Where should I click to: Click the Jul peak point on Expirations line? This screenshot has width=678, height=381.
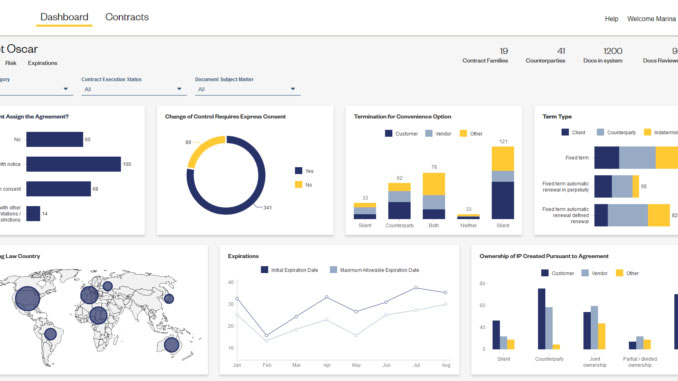[x=416, y=288]
